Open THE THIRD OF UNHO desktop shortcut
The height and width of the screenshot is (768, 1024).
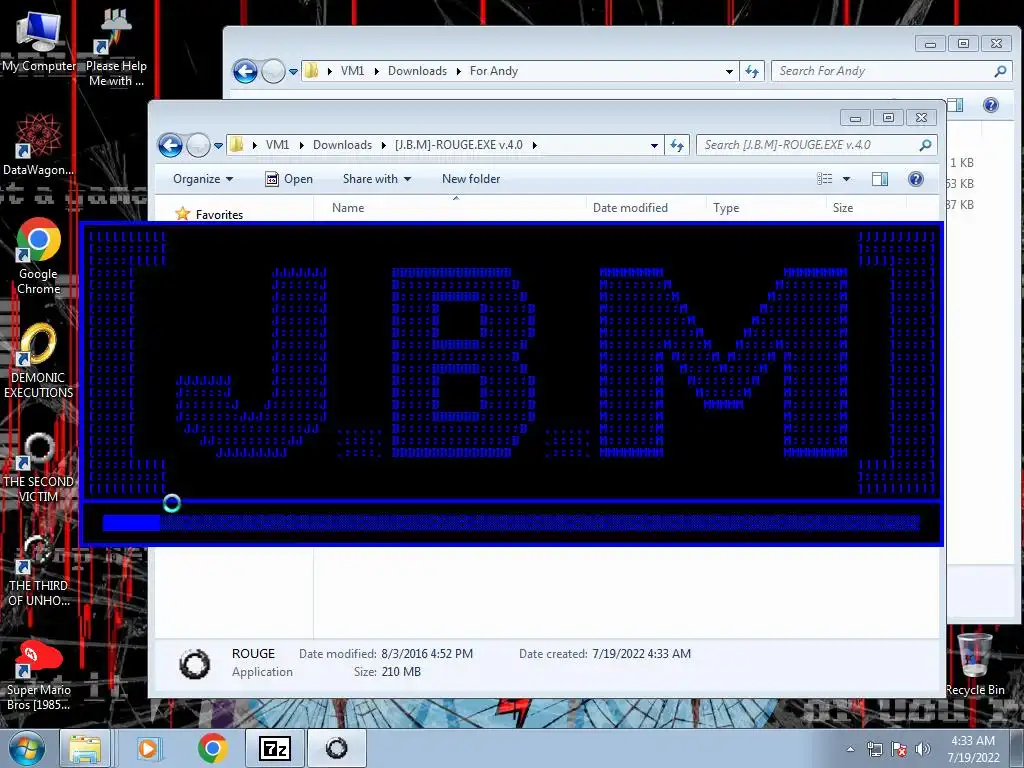click(x=38, y=569)
